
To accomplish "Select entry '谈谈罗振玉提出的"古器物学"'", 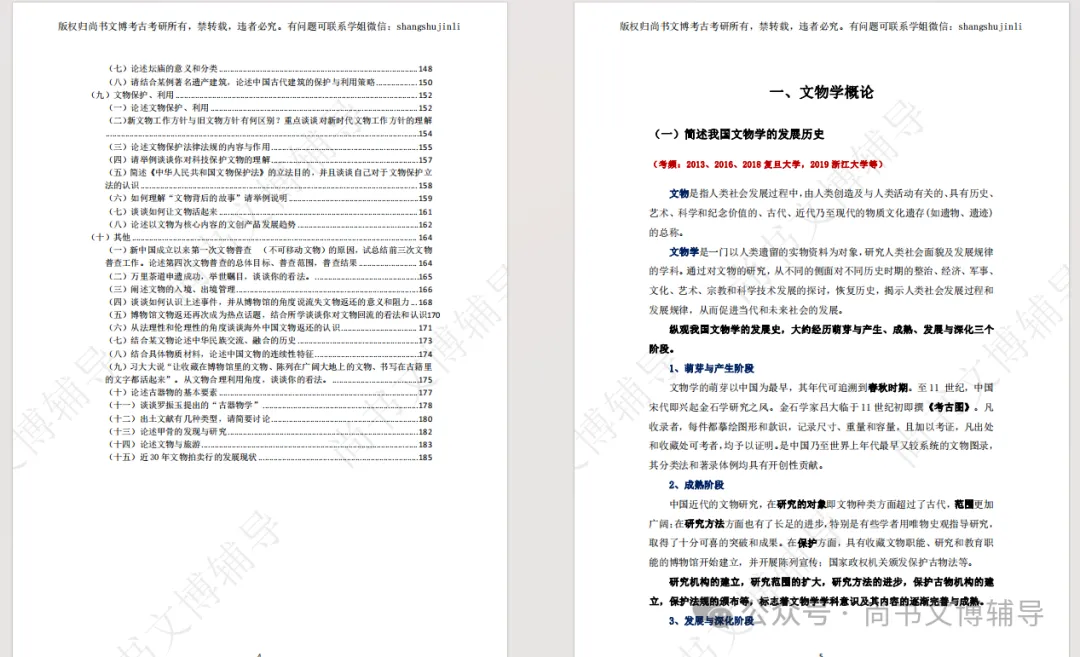I will point(270,406).
